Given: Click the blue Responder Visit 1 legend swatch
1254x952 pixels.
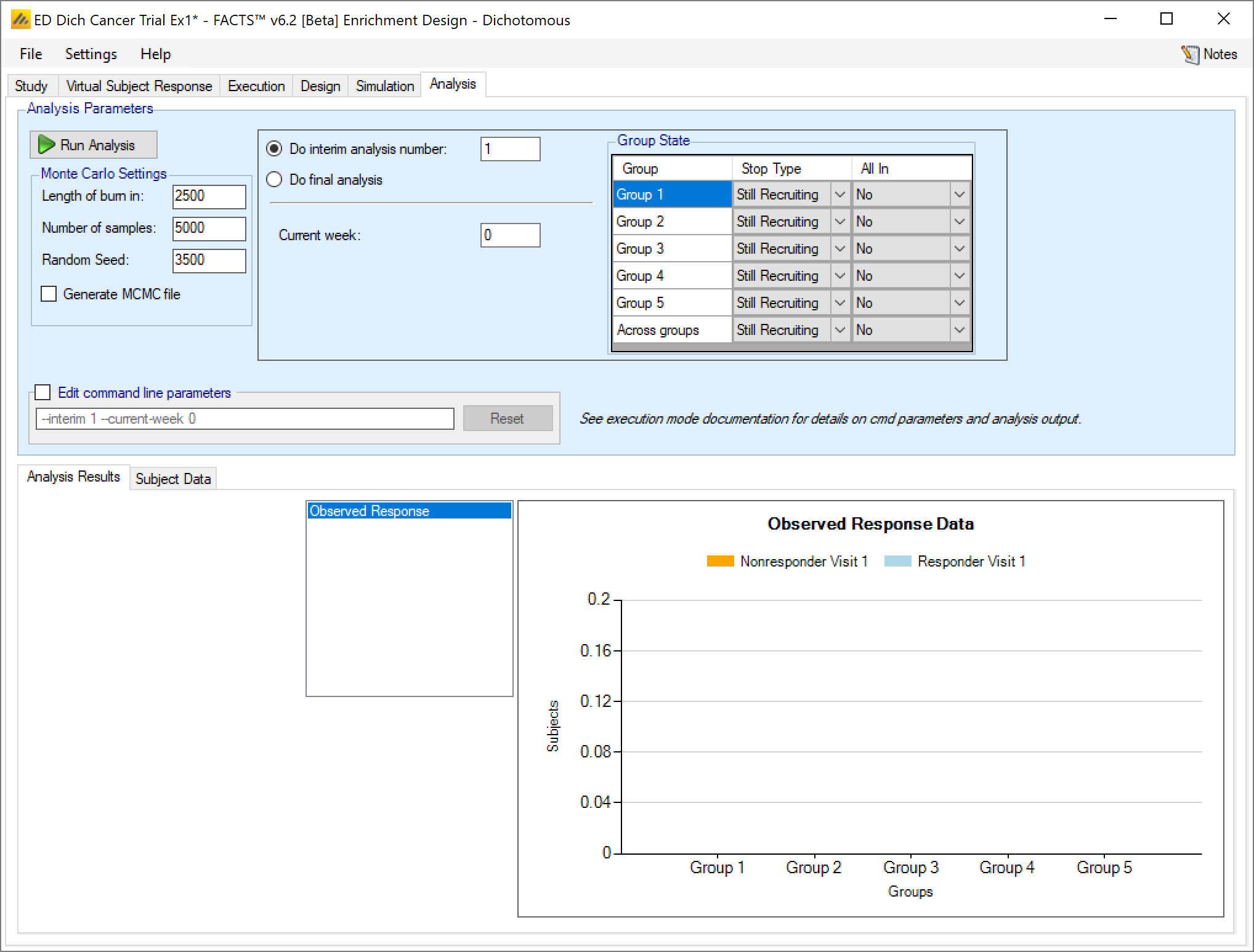Looking at the screenshot, I should [x=897, y=561].
